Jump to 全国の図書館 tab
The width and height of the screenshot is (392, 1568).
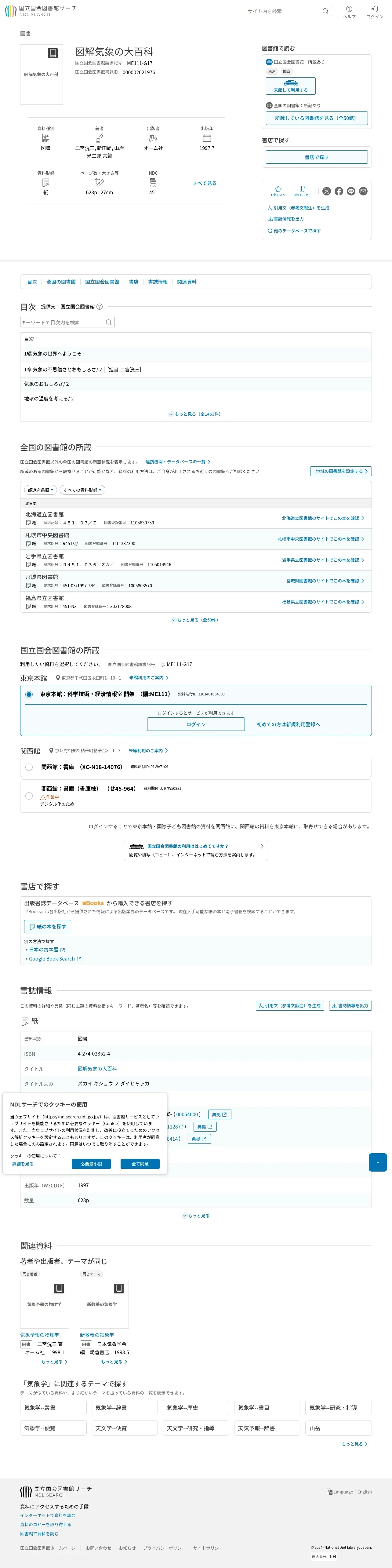[x=61, y=282]
